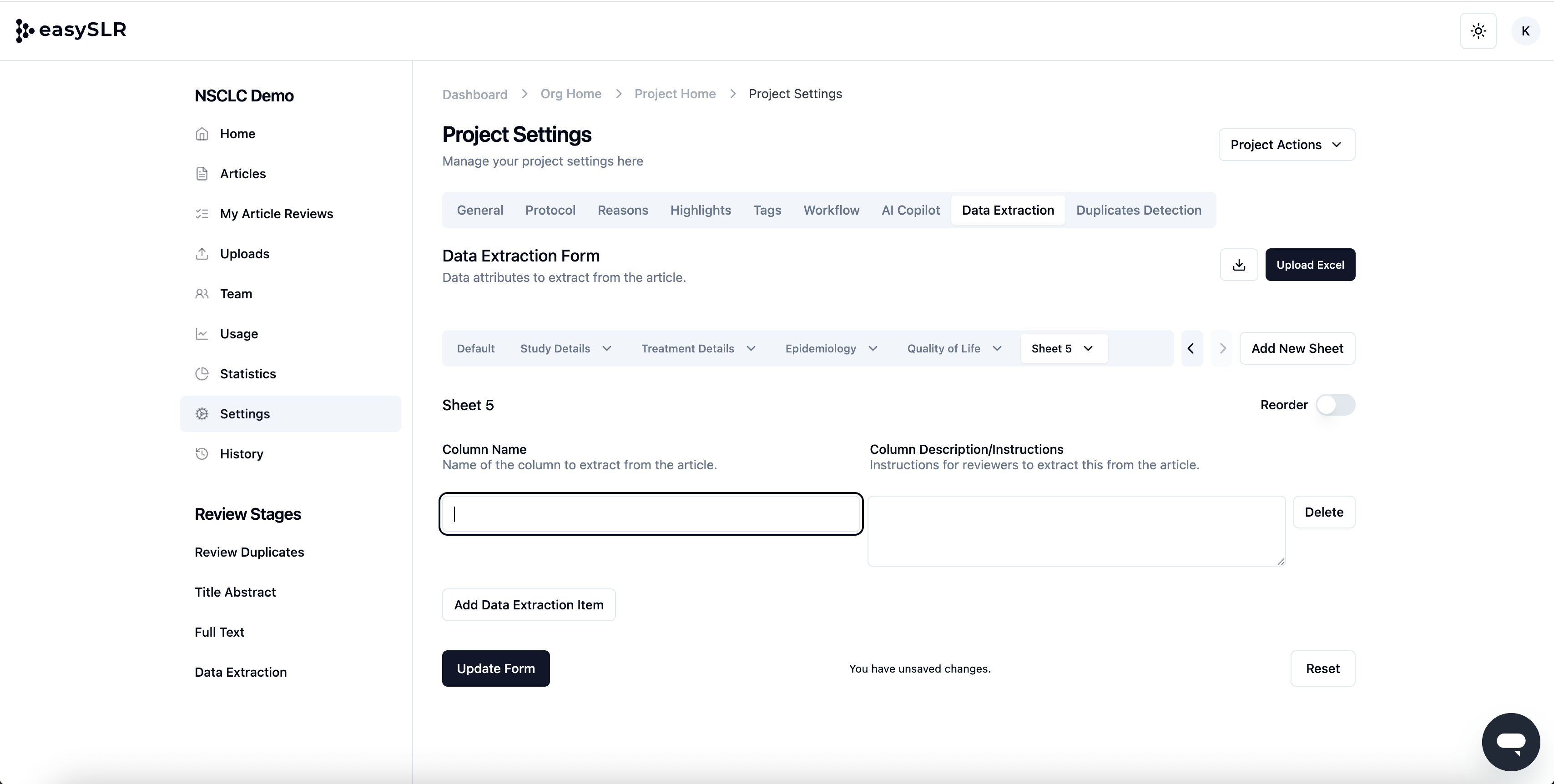Viewport: 1554px width, 784px height.
Task: Switch to the General tab
Action: click(x=479, y=210)
